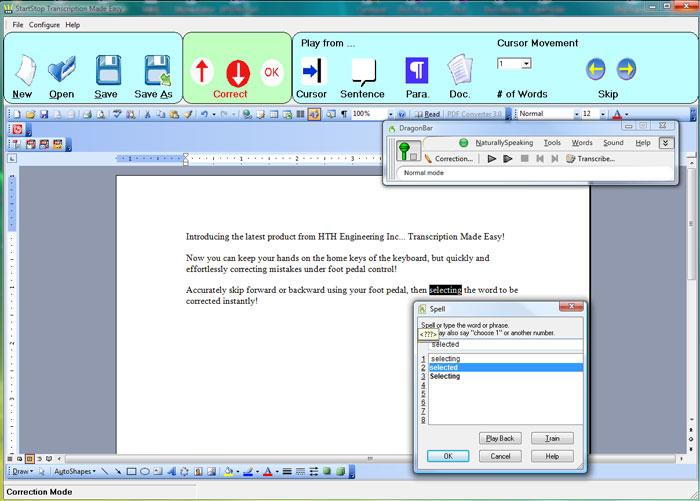Open DragonBar Words menu
This screenshot has height=501, width=700.
(582, 143)
